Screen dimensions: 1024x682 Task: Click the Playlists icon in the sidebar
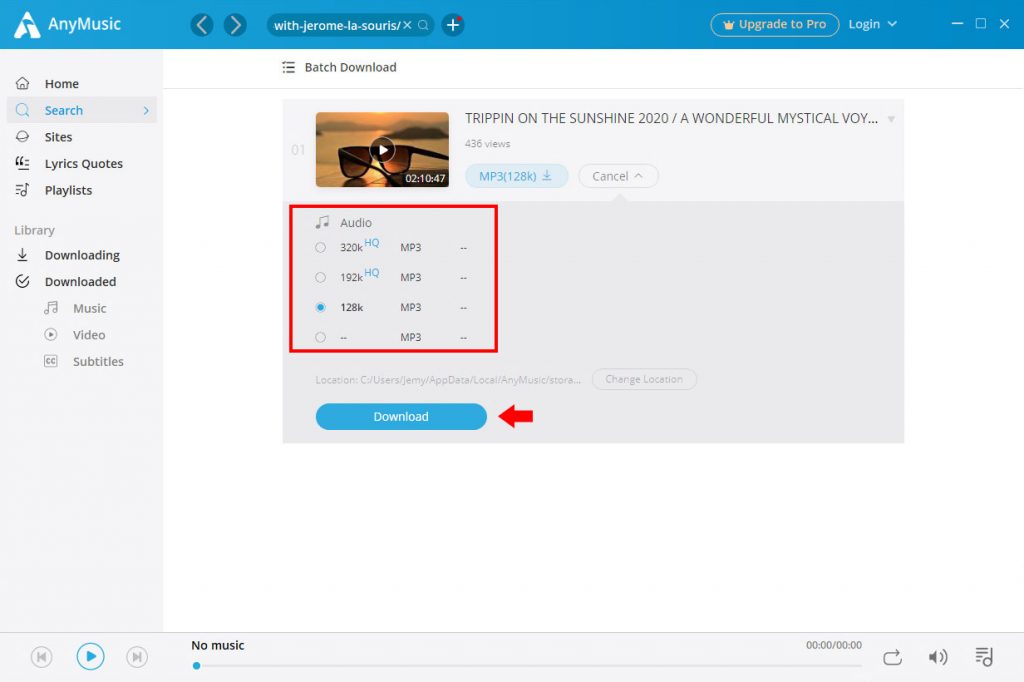coord(22,189)
